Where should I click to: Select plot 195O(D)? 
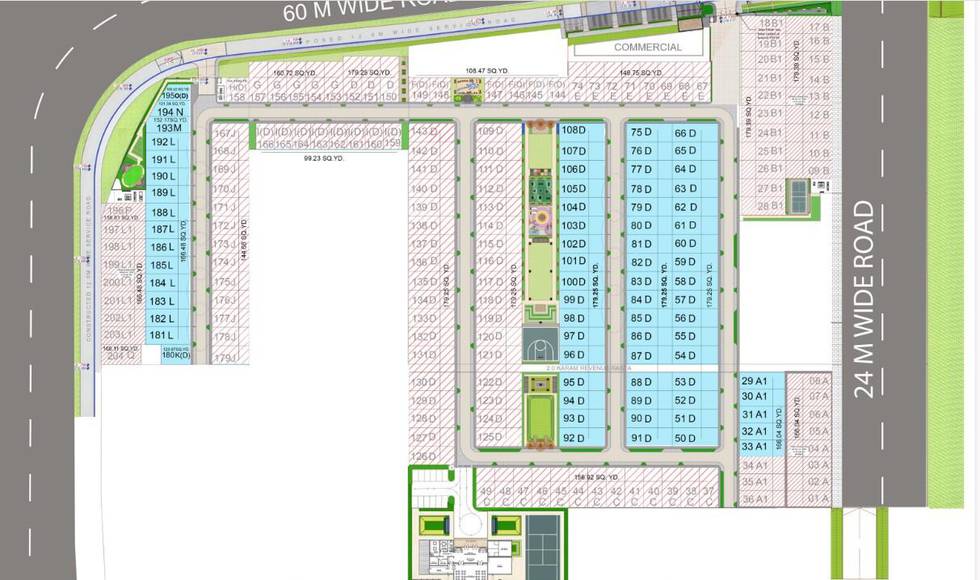176,96
